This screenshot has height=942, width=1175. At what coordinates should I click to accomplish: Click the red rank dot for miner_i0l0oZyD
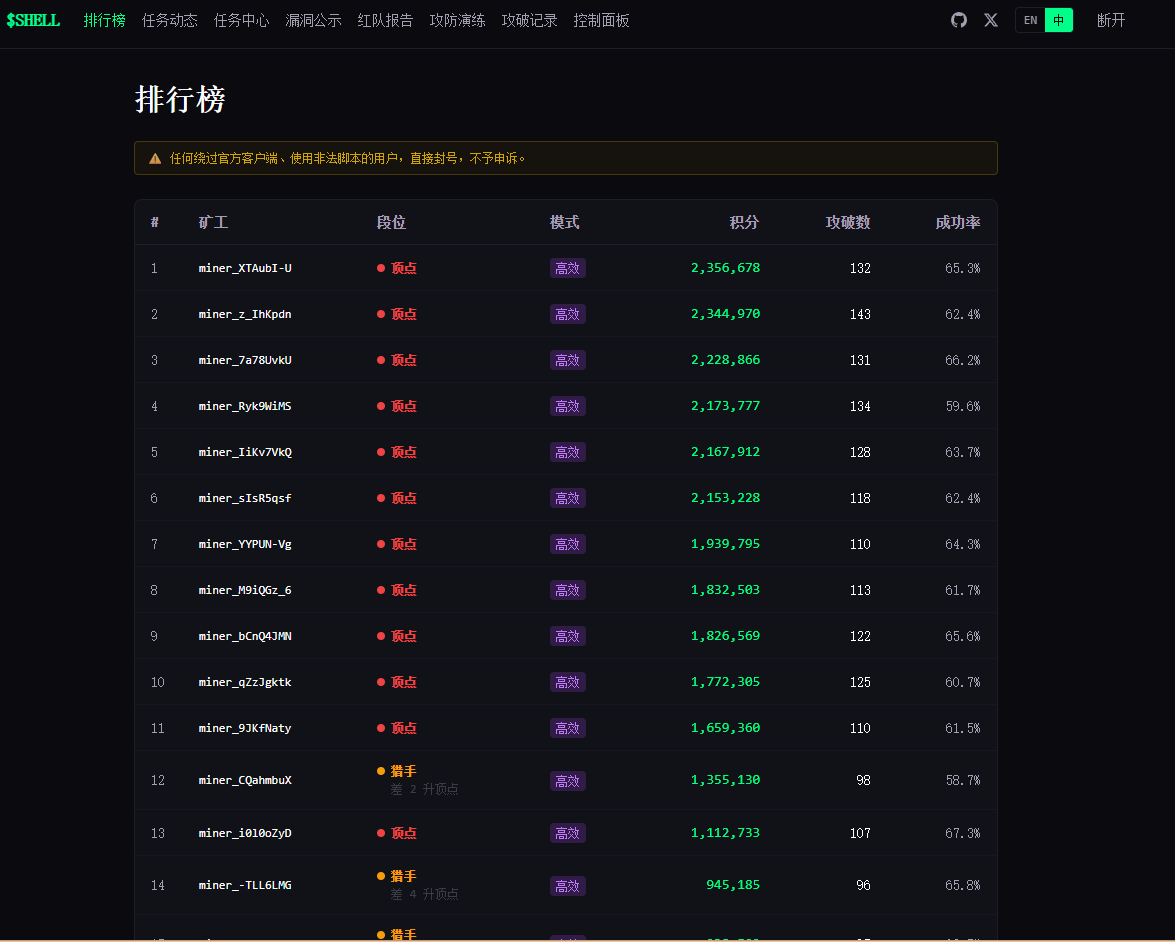coord(381,833)
